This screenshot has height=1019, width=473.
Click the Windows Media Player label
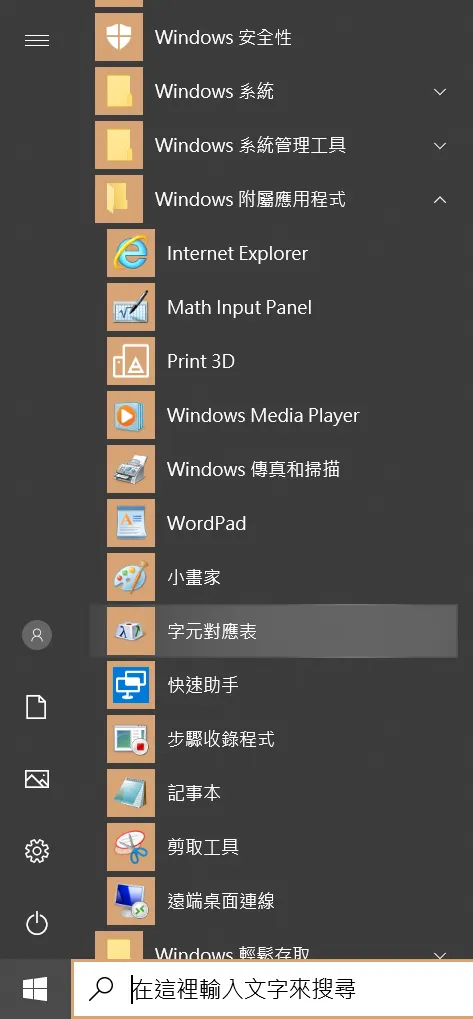coord(263,415)
